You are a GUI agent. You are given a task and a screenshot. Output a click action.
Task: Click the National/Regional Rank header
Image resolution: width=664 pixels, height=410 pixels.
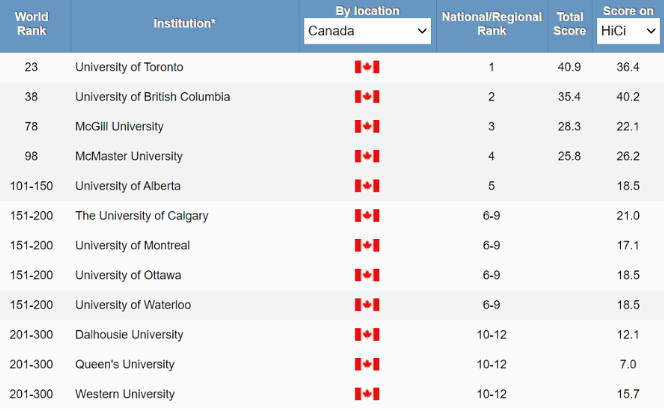491,24
